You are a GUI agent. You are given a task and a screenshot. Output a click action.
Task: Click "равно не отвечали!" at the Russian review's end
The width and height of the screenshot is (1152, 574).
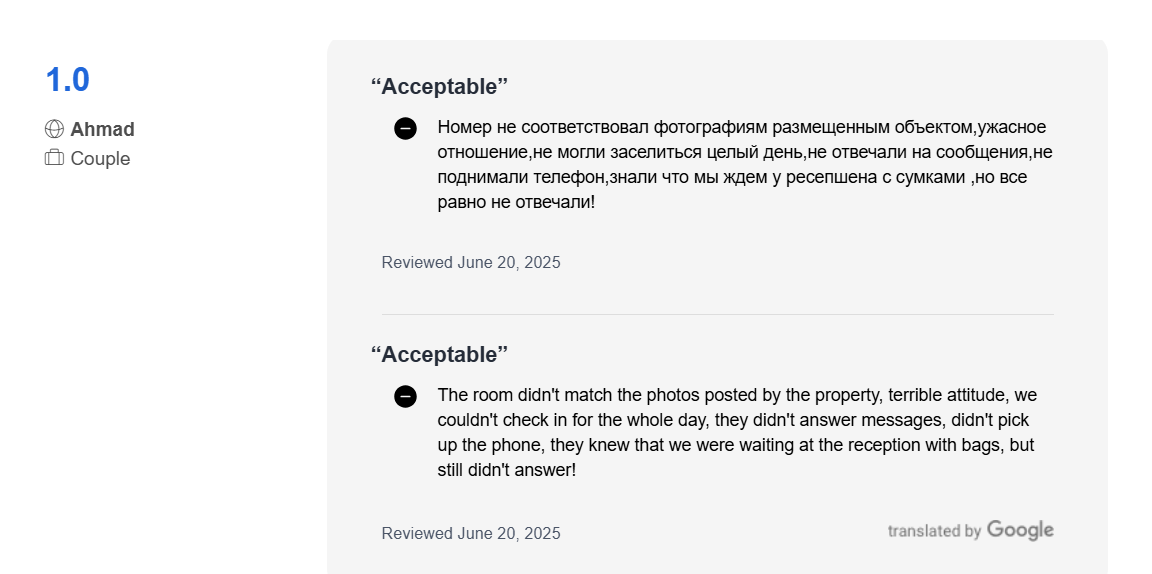[516, 202]
